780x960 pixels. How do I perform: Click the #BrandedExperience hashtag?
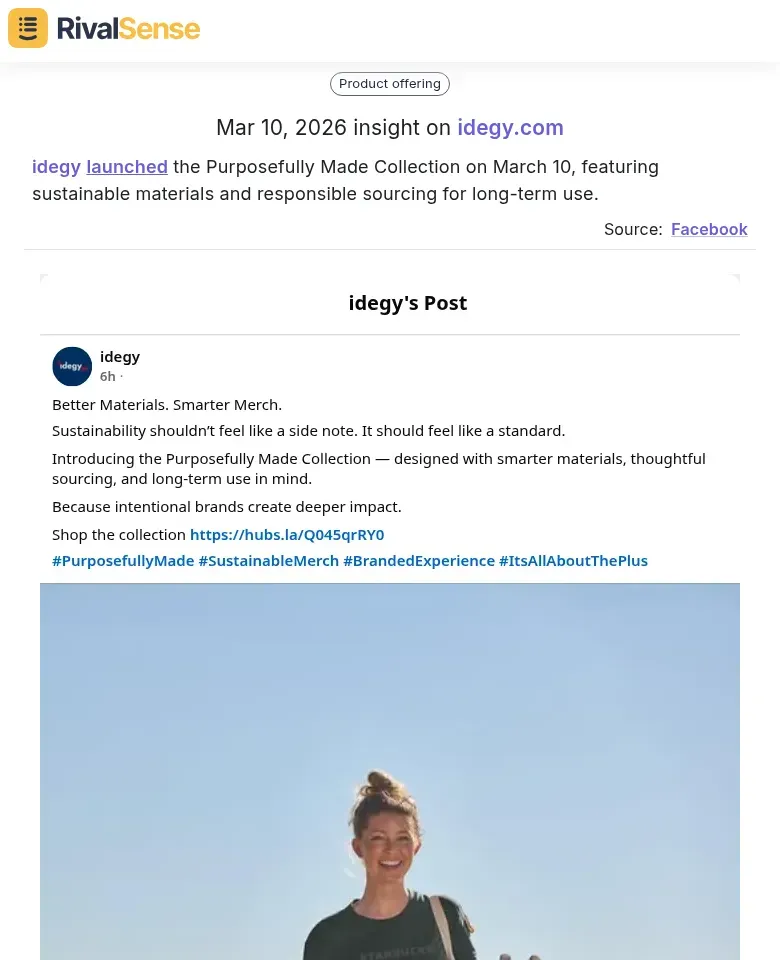pyautogui.click(x=418, y=560)
